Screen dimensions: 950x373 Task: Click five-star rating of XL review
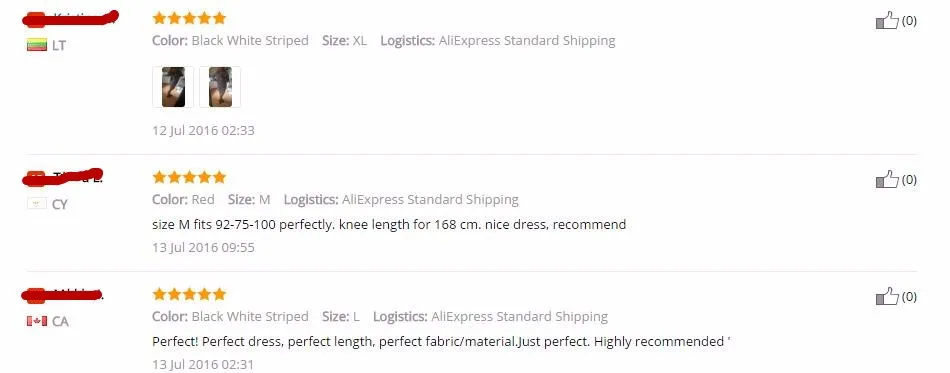coord(189,18)
